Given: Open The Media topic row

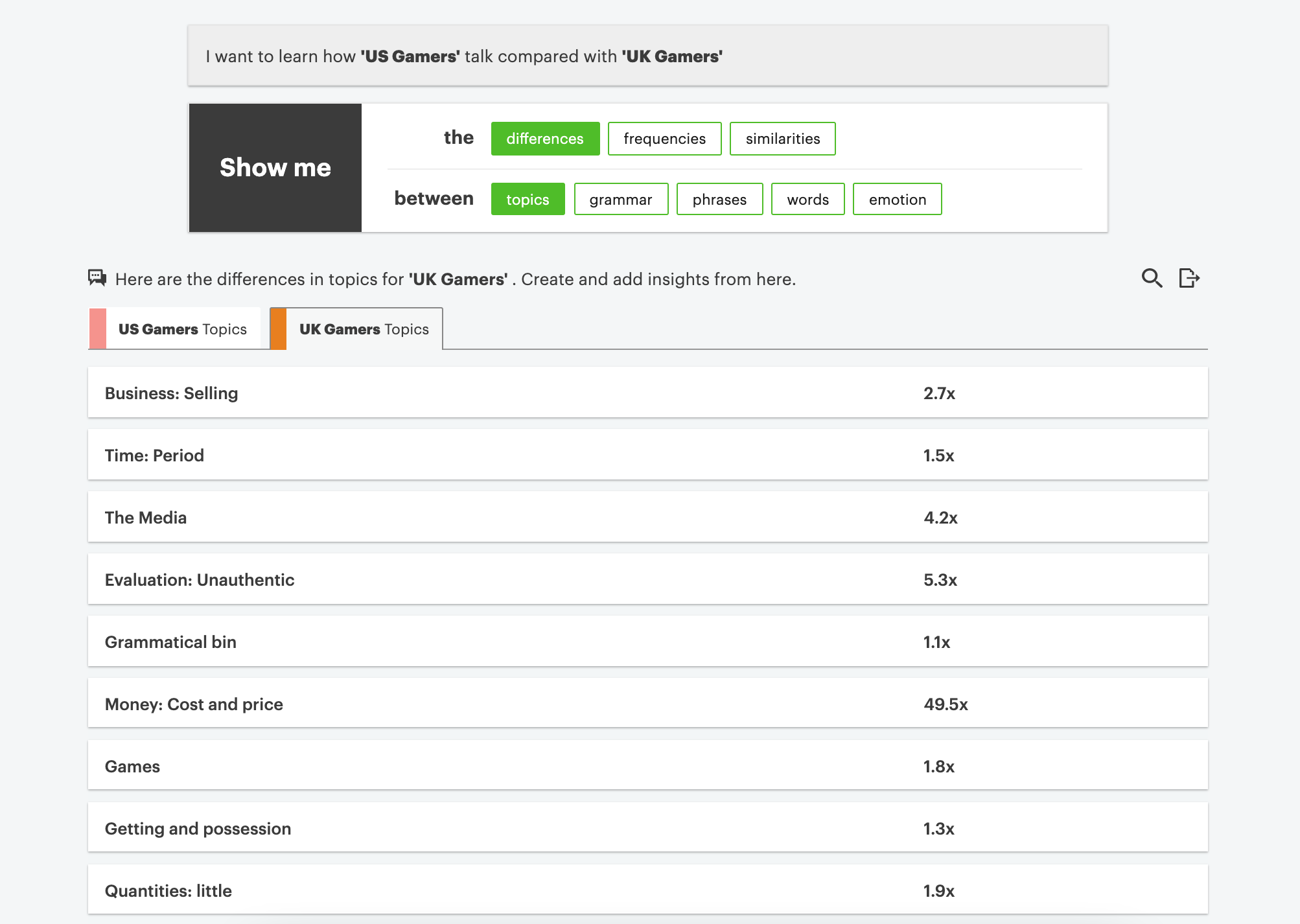Looking at the screenshot, I should click(647, 517).
